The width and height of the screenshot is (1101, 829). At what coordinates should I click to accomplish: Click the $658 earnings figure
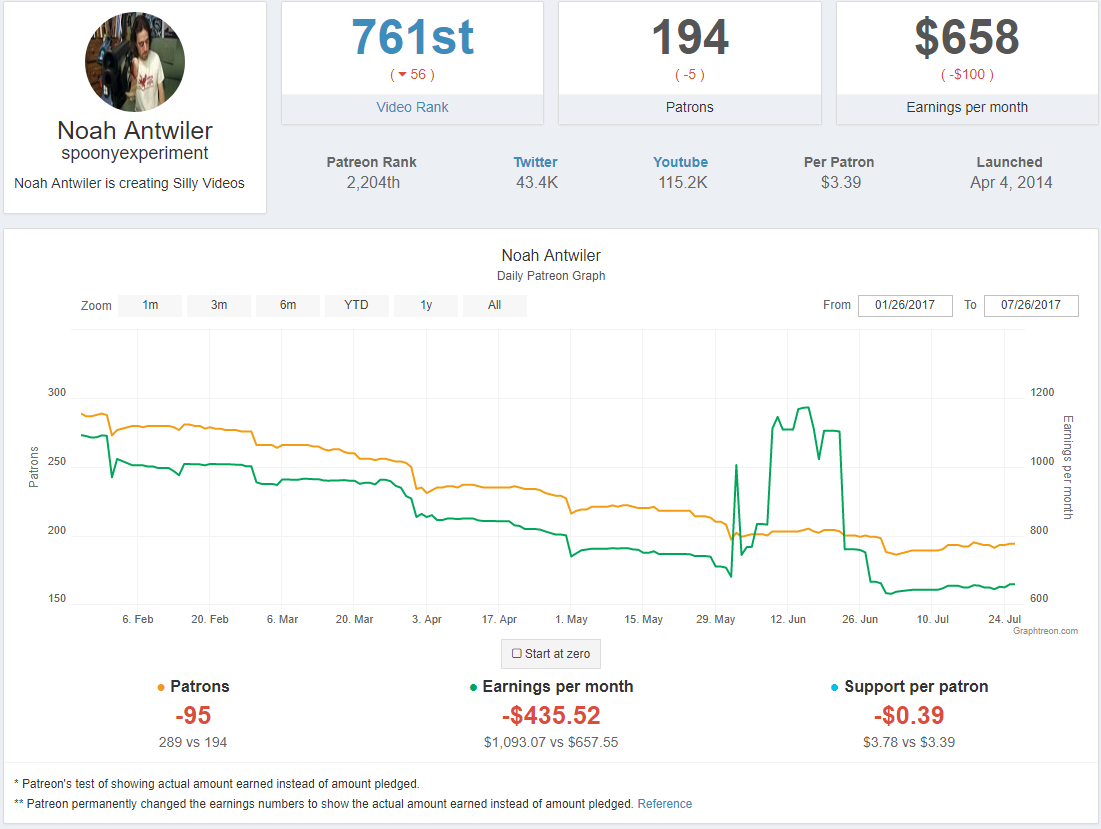tap(967, 37)
